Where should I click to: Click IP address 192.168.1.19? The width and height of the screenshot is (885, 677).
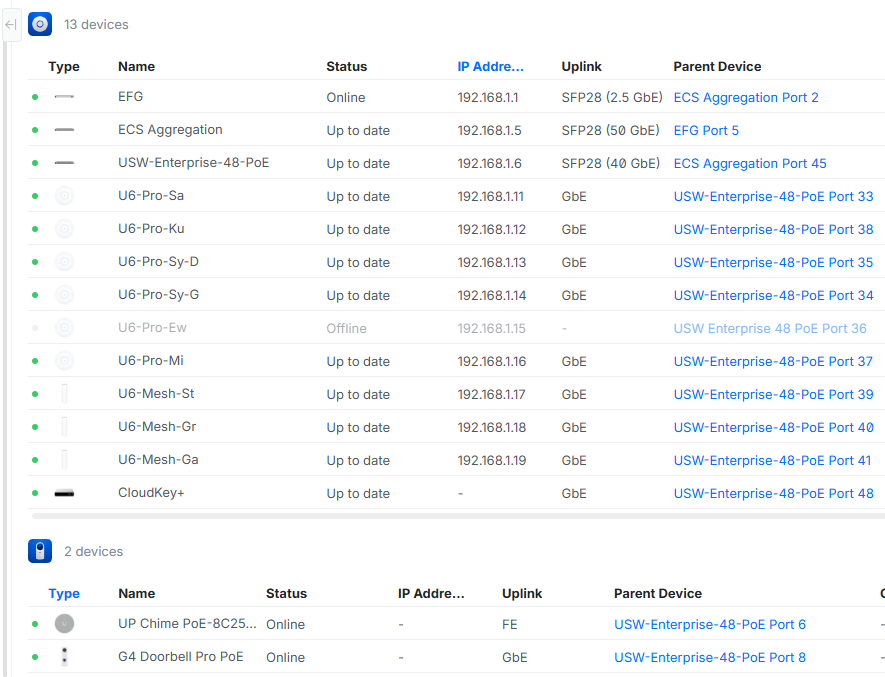(492, 460)
